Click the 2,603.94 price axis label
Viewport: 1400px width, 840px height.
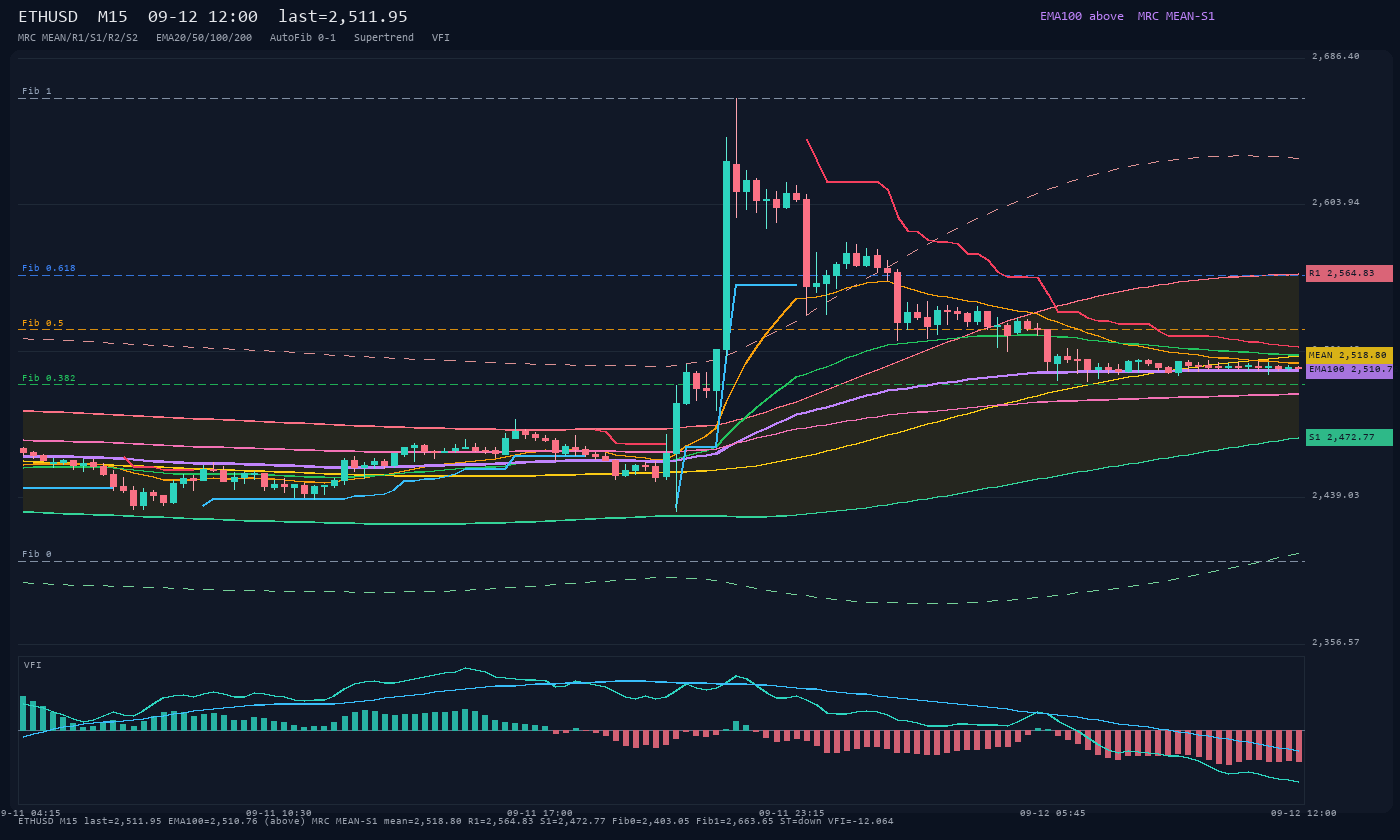(x=1336, y=202)
